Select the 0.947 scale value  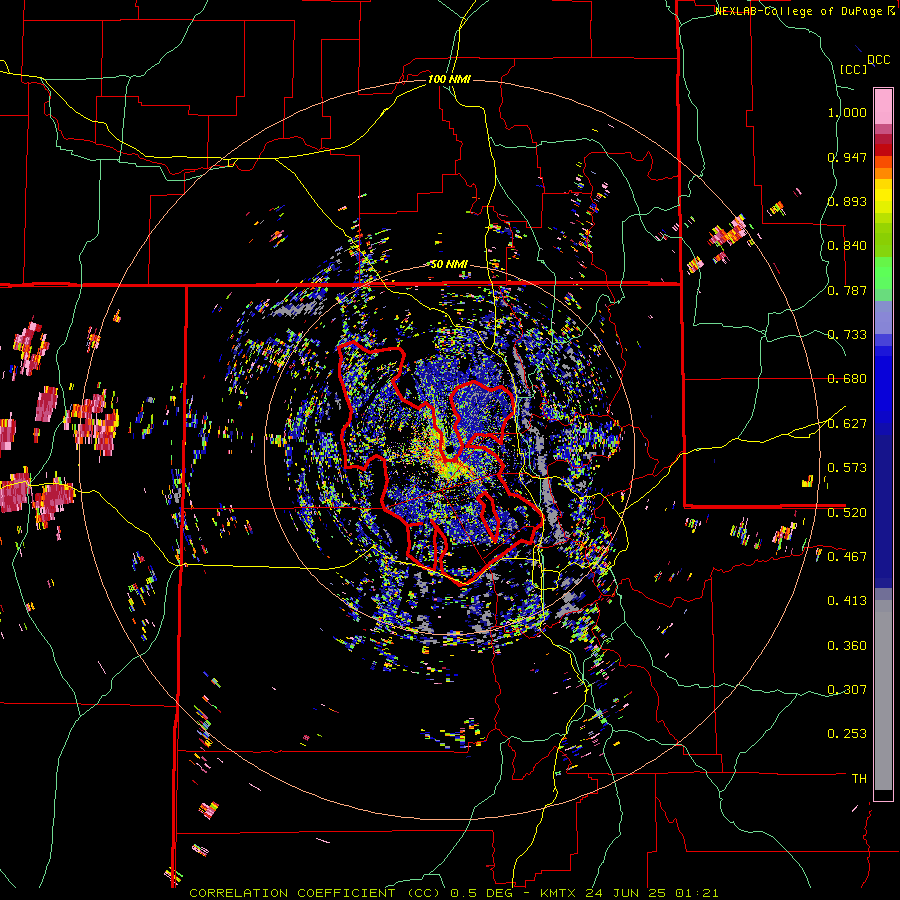(x=847, y=157)
